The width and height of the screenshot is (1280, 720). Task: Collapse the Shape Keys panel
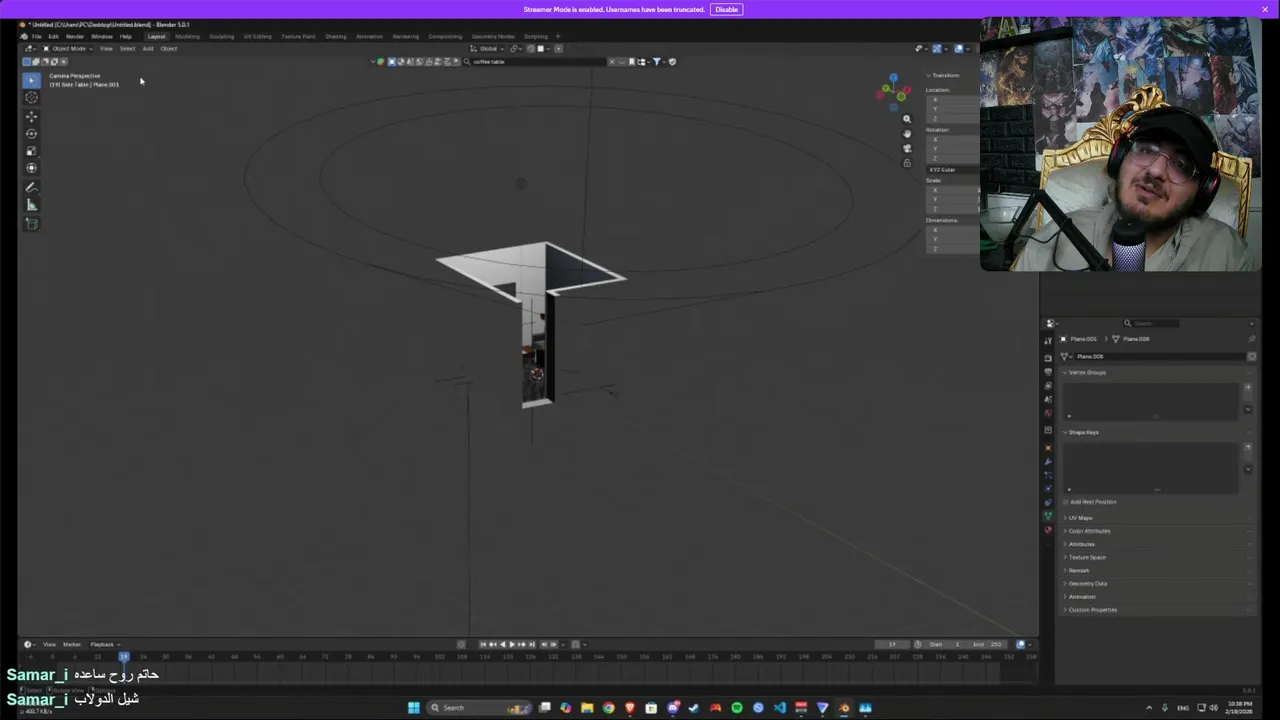1083,432
